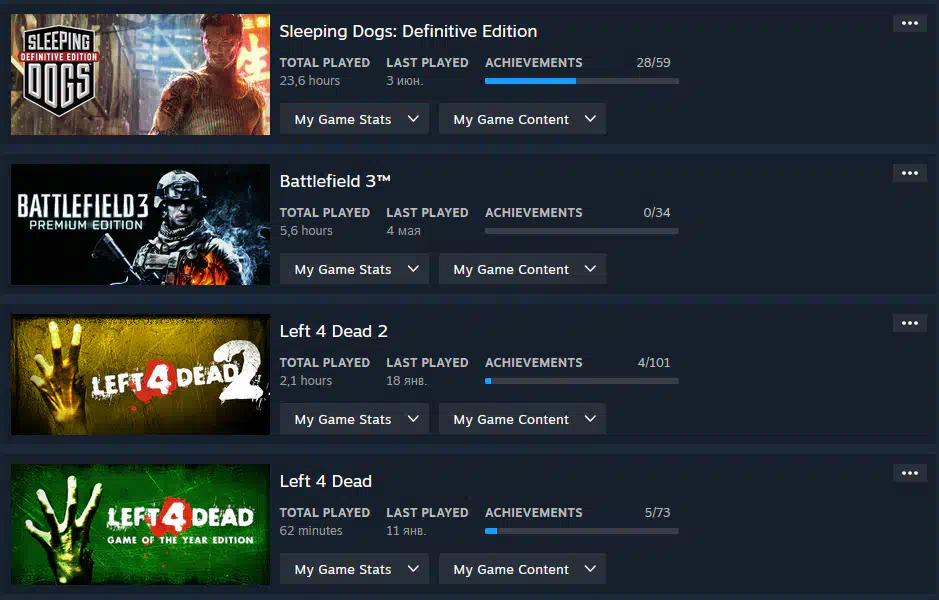Click the Battlefield 3 Premium Edition thumbnail
Image resolution: width=939 pixels, height=600 pixels.
(x=140, y=225)
